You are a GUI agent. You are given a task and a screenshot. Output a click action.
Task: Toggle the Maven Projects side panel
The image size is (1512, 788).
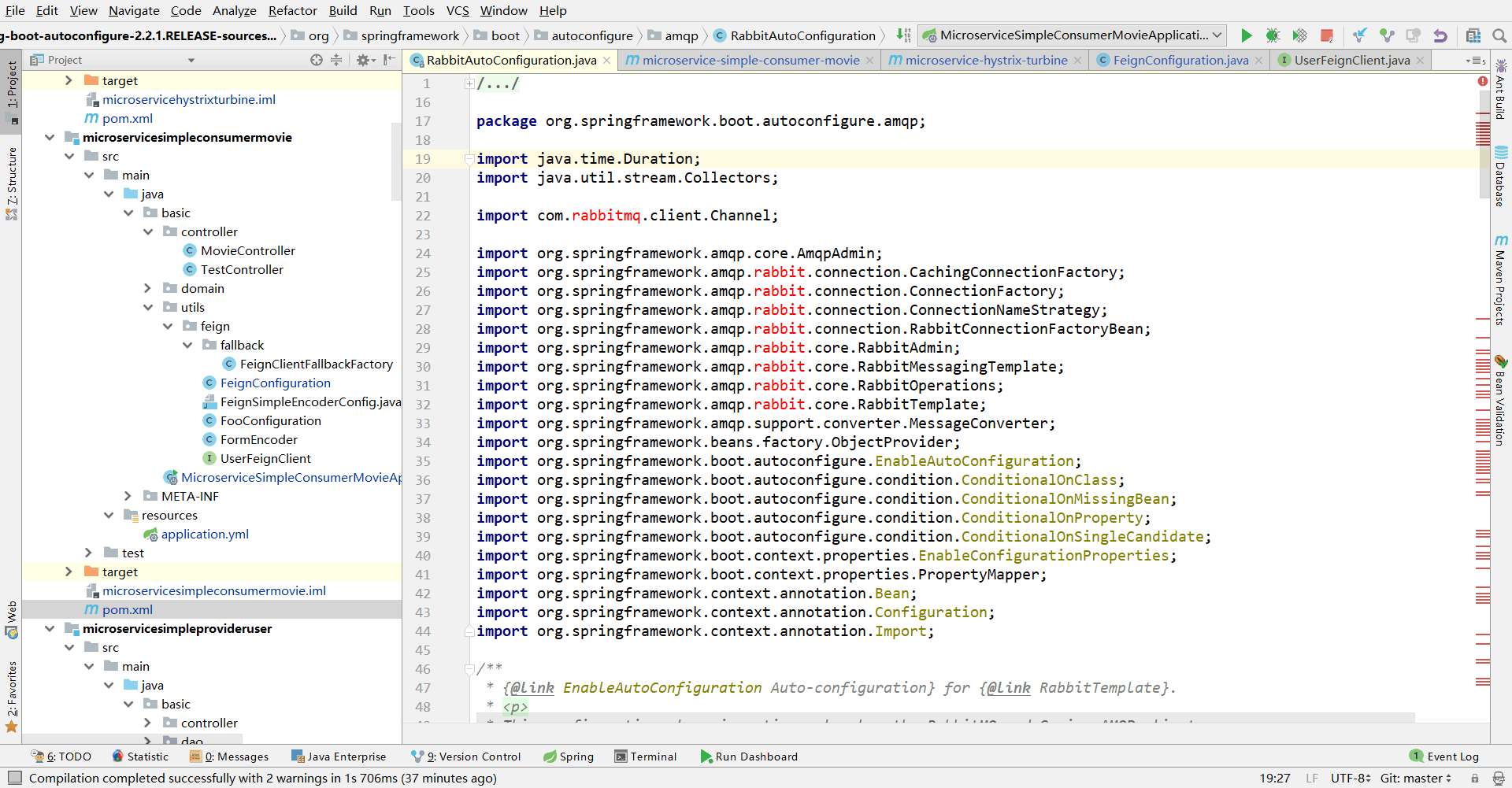point(1501,280)
